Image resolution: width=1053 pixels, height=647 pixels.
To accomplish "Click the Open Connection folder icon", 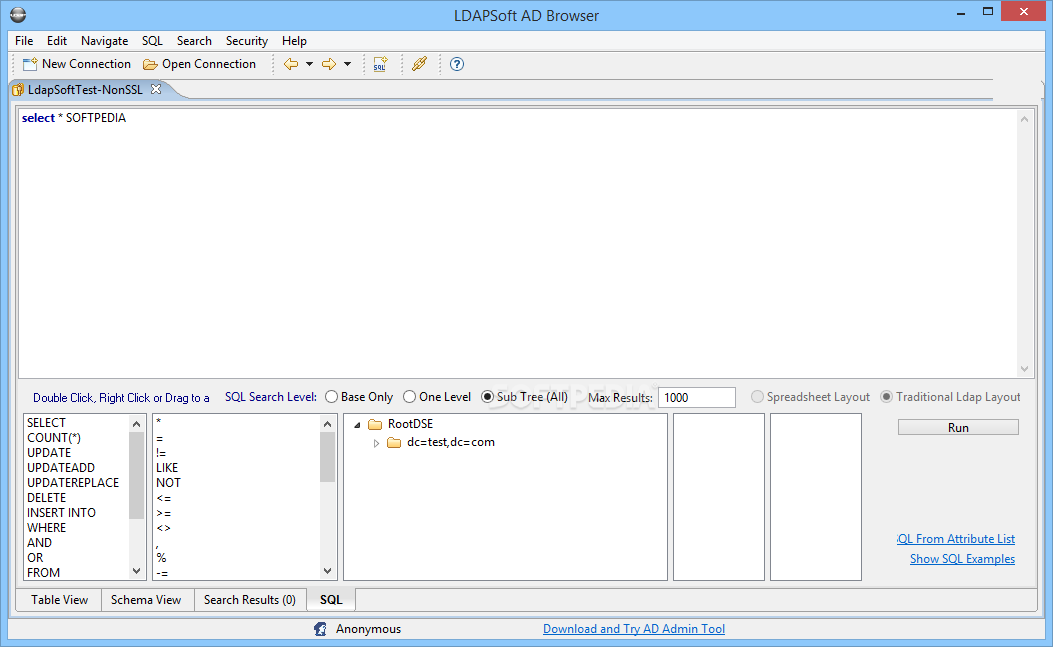I will (150, 64).
